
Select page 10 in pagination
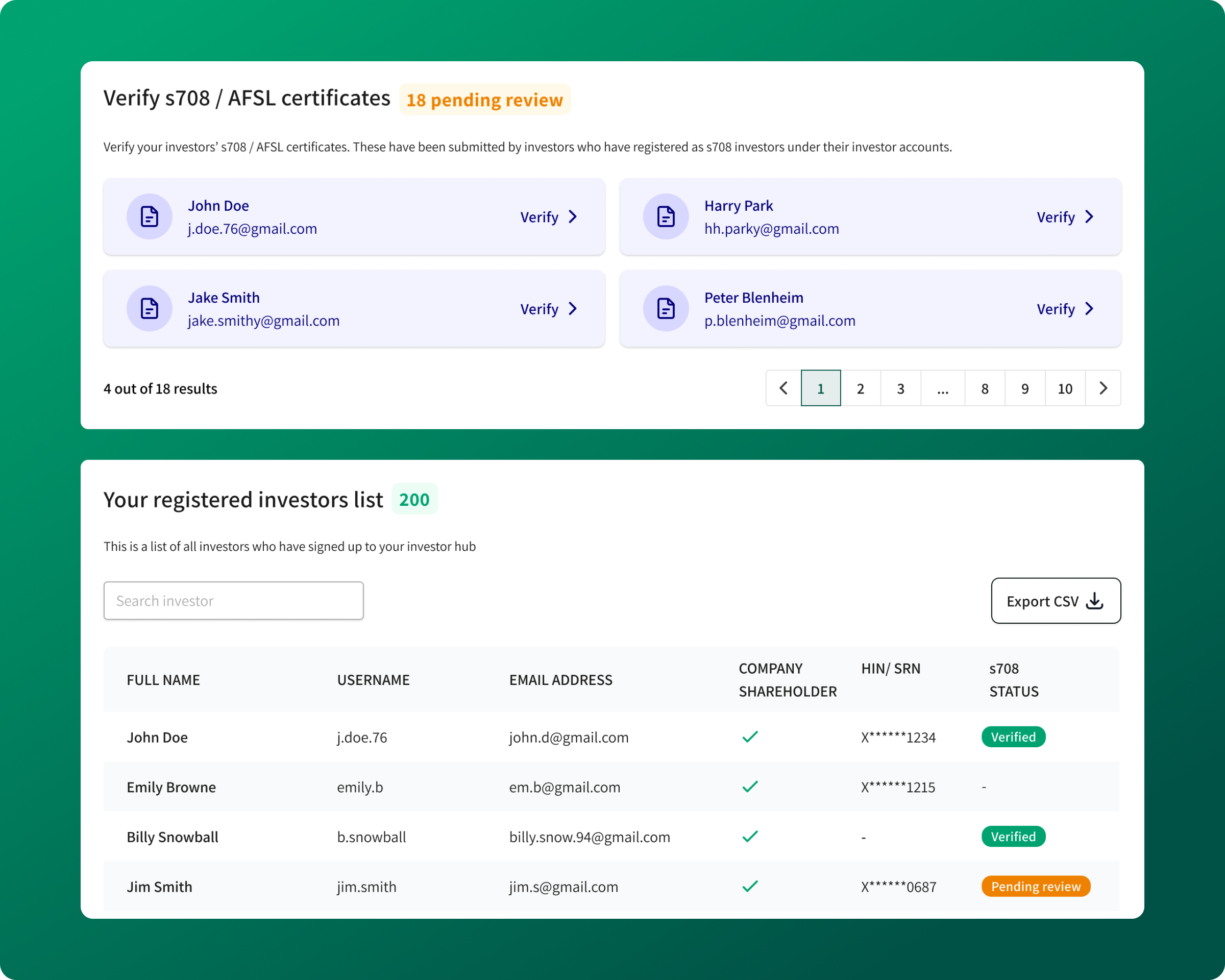click(x=1065, y=388)
